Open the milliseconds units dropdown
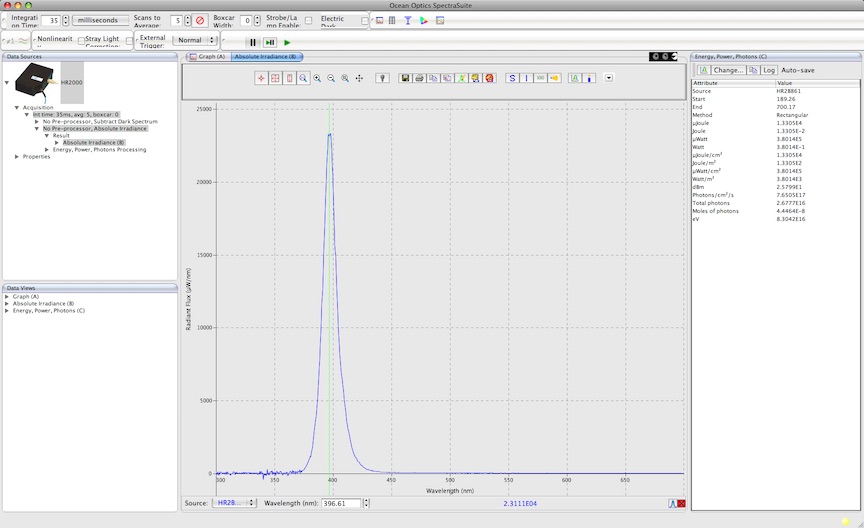This screenshot has height=528, width=864. pos(100,20)
